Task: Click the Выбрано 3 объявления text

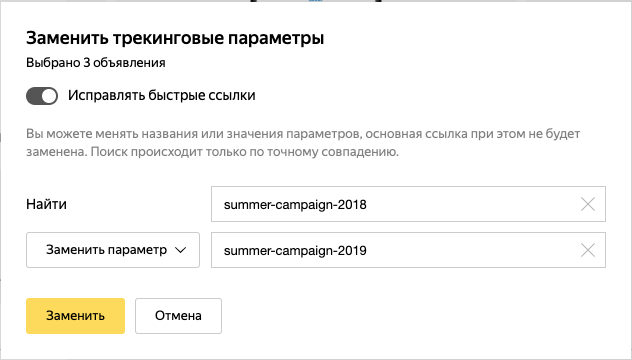Action: pos(96,63)
